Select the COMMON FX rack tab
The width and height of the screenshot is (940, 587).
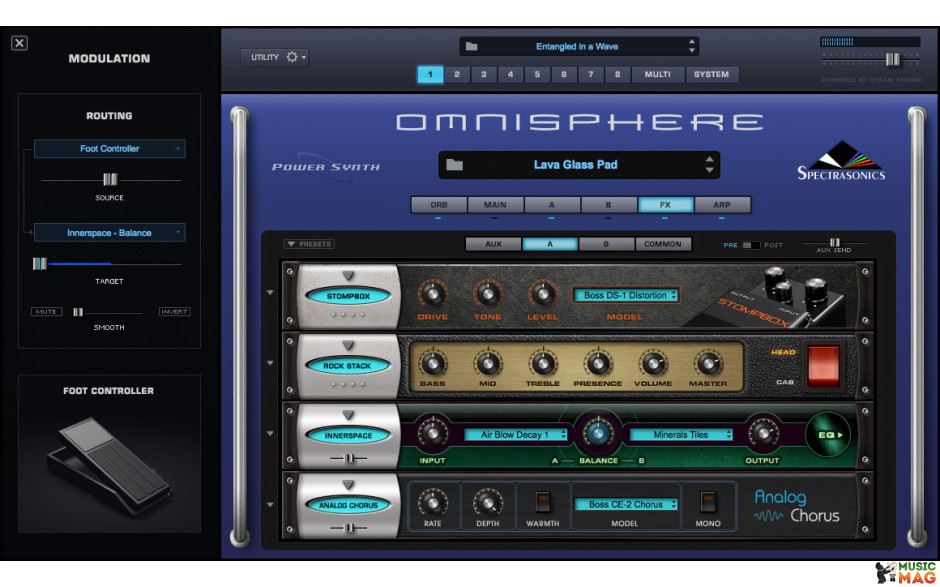click(x=662, y=244)
